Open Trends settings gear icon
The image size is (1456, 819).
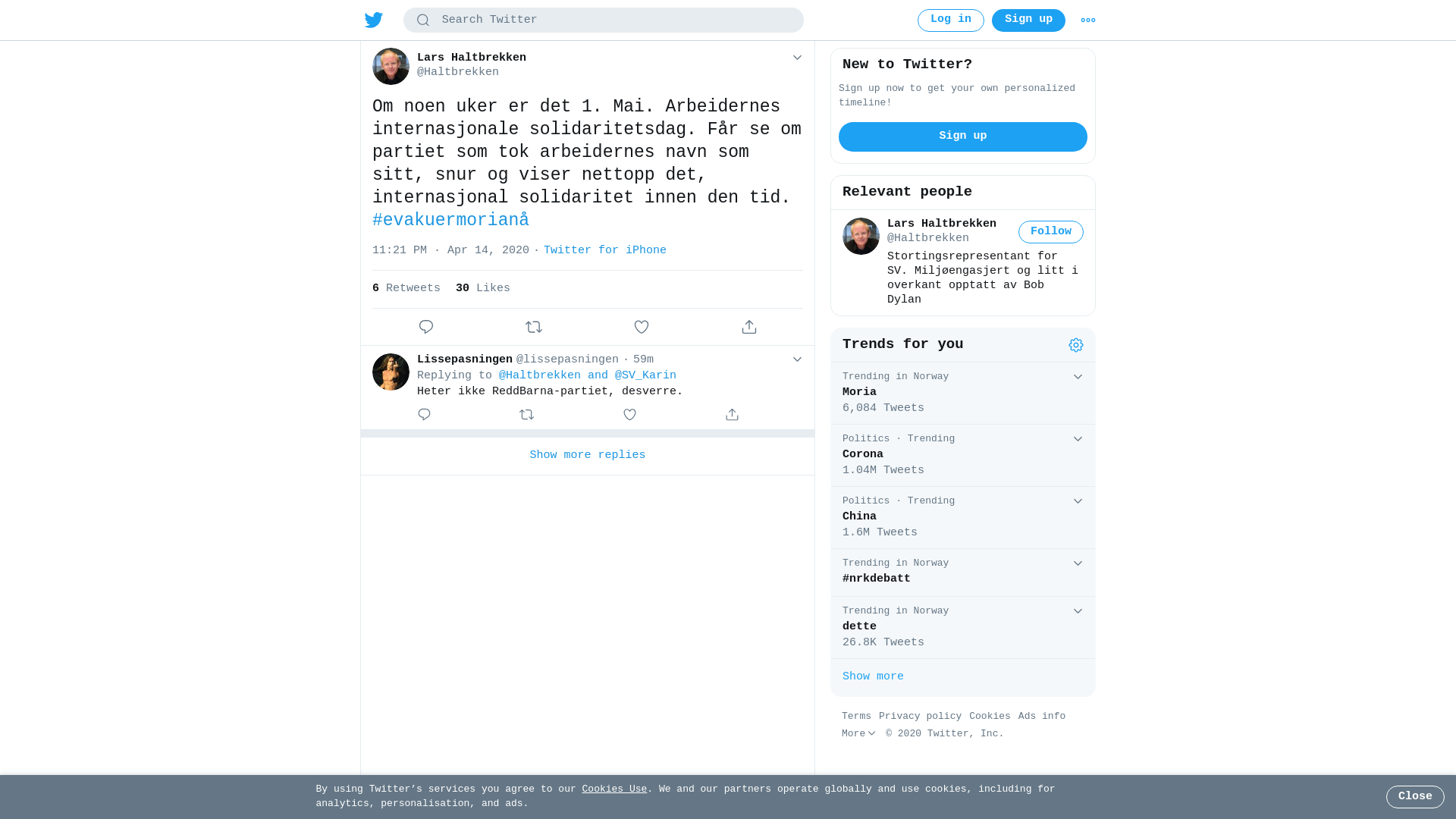[1076, 345]
